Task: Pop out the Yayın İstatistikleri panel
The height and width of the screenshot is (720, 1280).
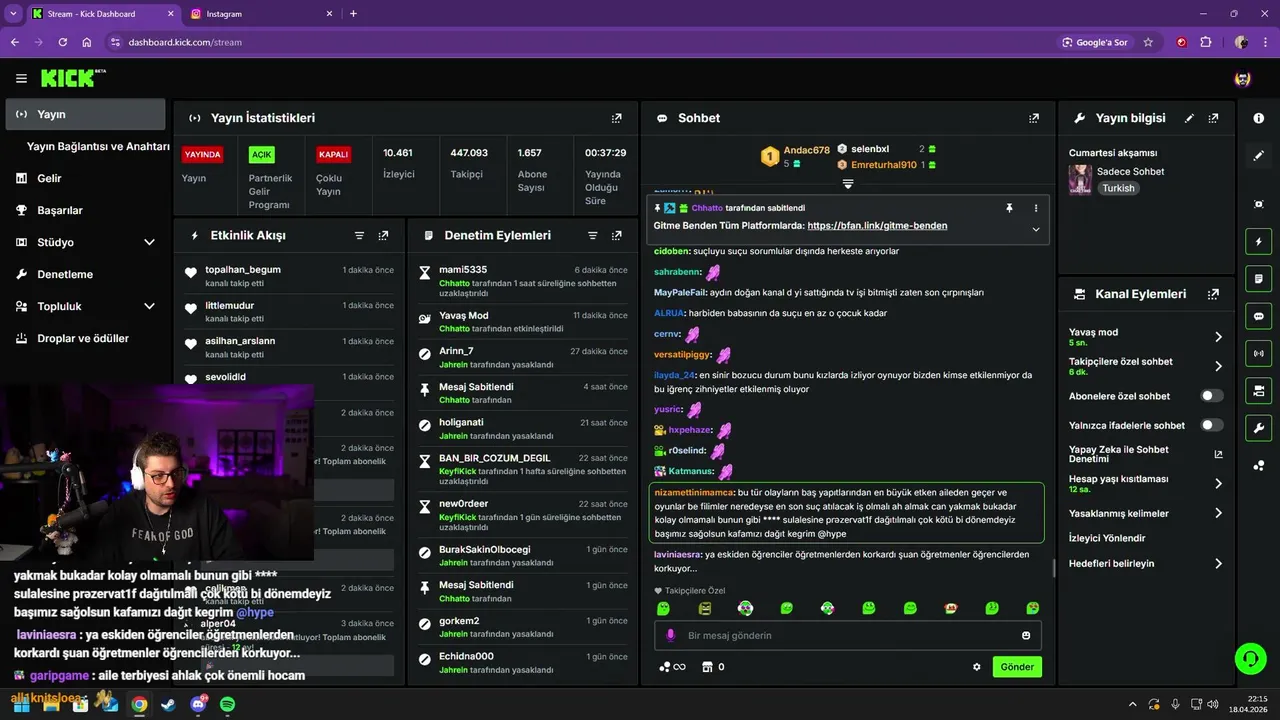Action: 616,118
